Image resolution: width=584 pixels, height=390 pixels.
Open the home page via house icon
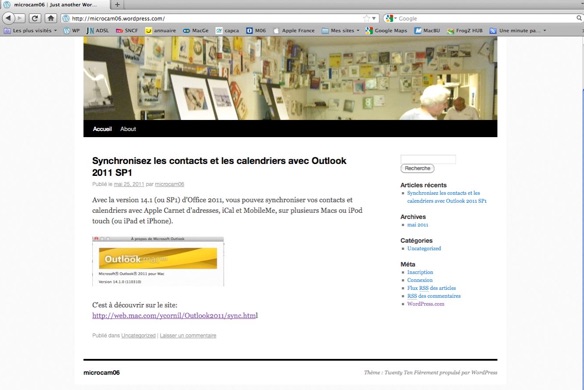coord(51,18)
